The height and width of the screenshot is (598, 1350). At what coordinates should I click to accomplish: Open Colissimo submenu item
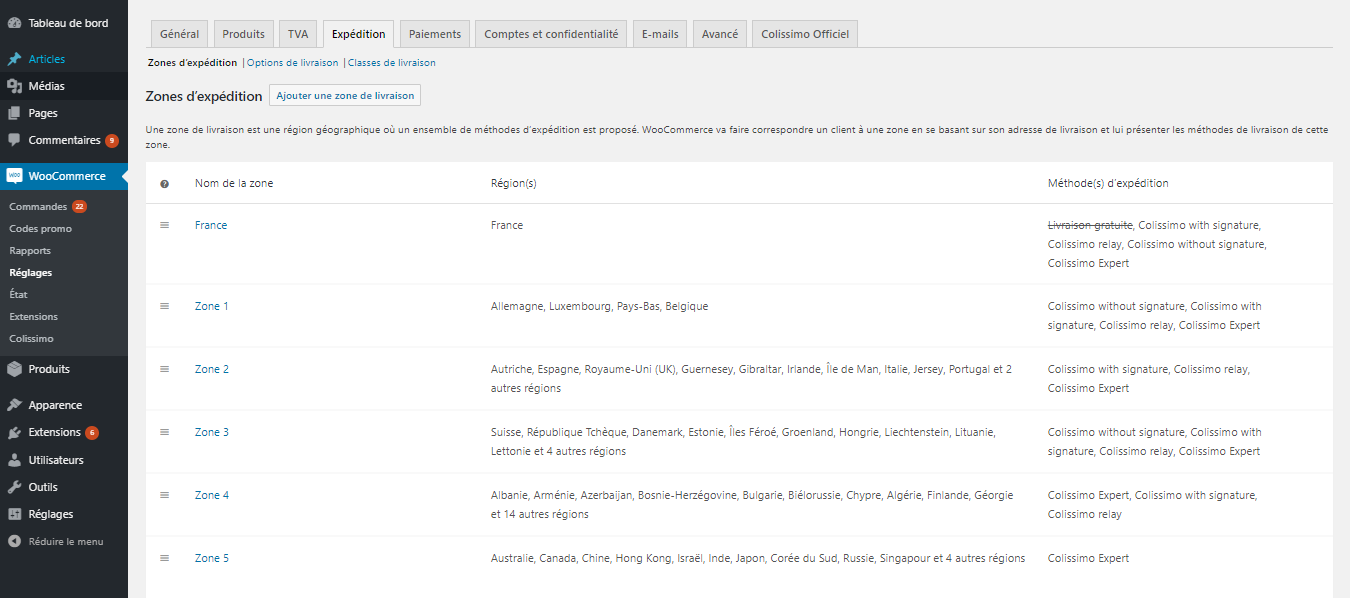(x=32, y=339)
